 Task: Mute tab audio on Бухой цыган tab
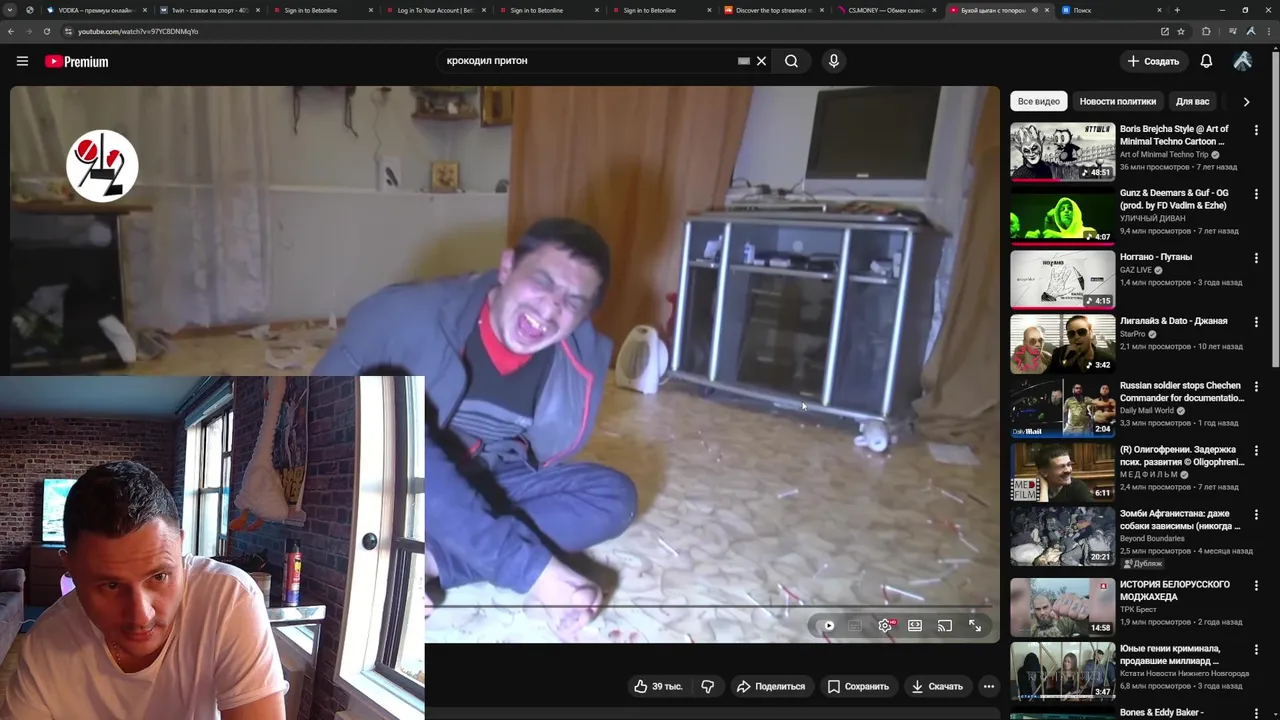point(1034,10)
